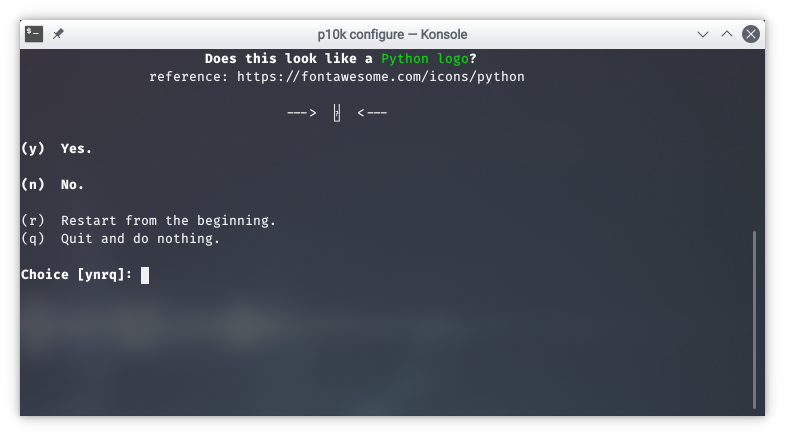
Task: Open the Konsole window menu icon
Action: click(34, 34)
